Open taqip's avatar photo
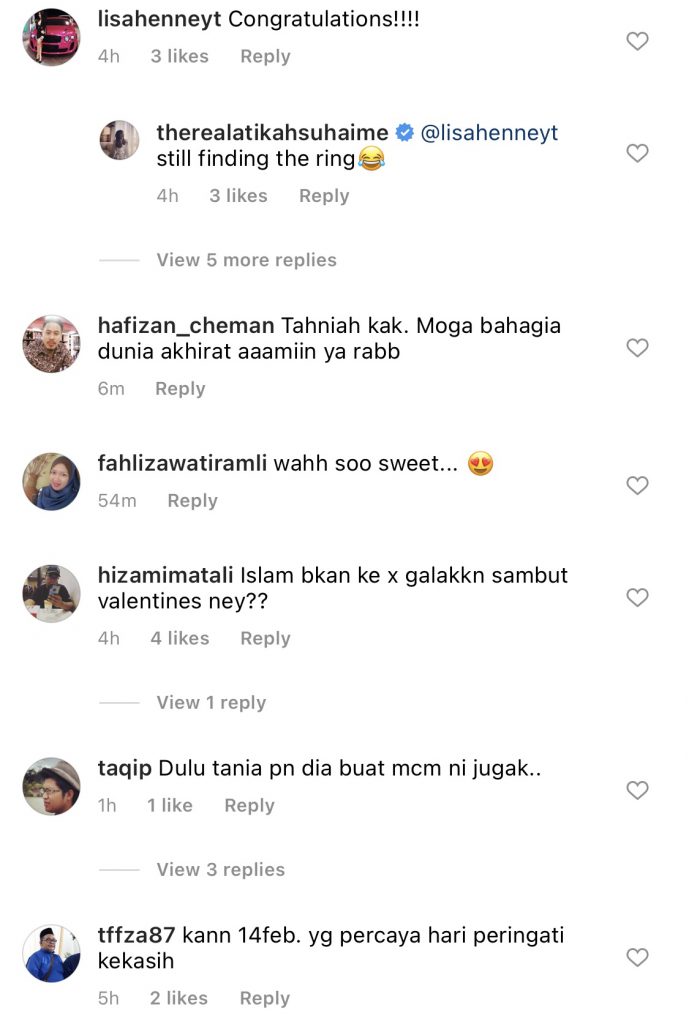Screen dimensions: 689x1024 coord(51,786)
